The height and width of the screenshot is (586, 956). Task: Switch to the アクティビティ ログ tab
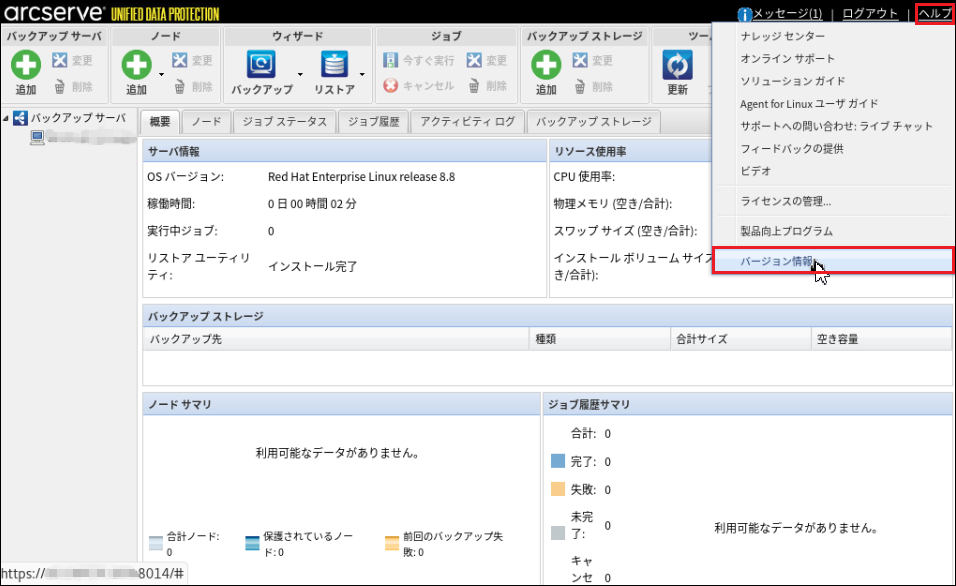coord(467,122)
